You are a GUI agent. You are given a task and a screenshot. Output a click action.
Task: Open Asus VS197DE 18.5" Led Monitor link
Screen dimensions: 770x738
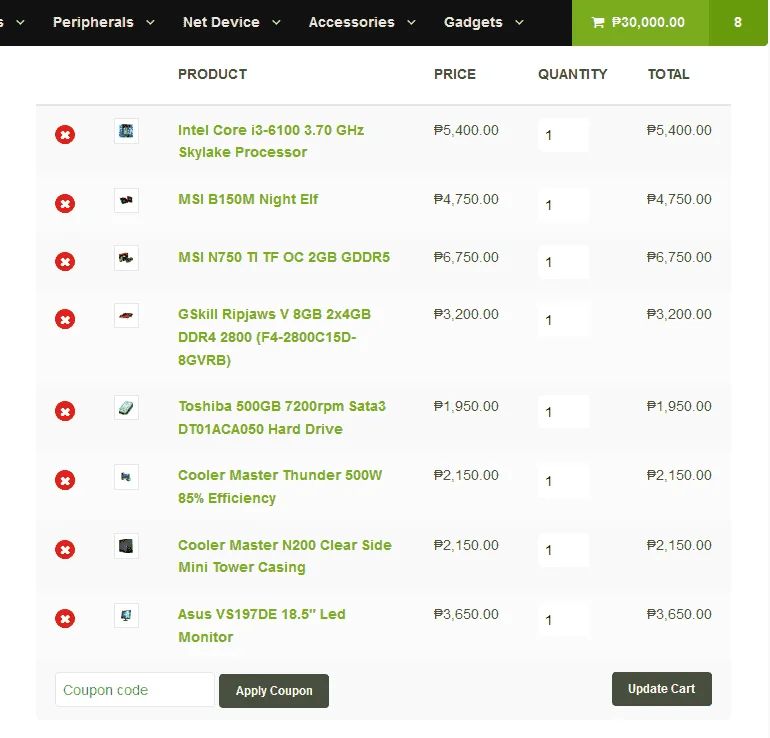[262, 626]
